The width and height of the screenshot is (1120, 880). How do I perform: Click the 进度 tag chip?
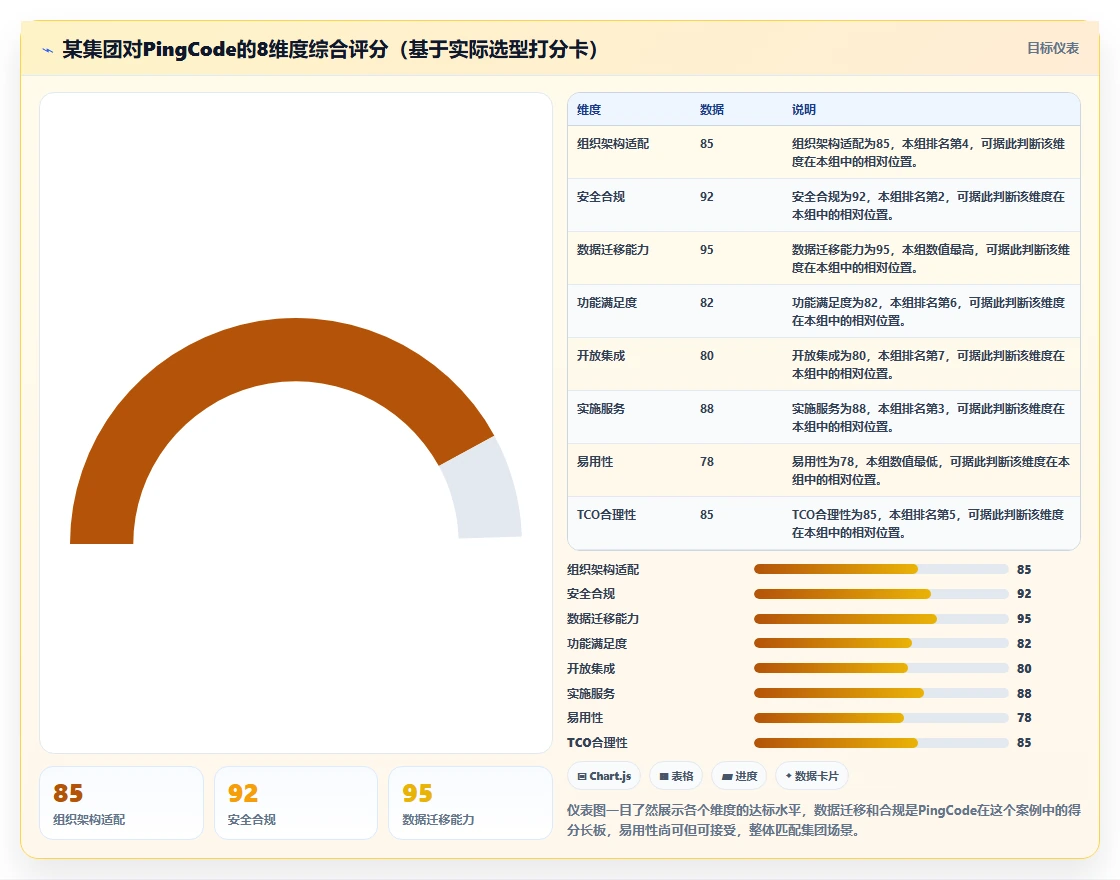739,776
